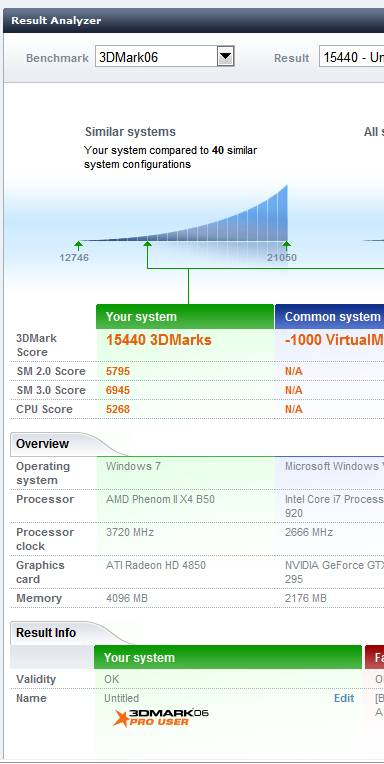Open the Benchmark dropdown arrow

226,57
